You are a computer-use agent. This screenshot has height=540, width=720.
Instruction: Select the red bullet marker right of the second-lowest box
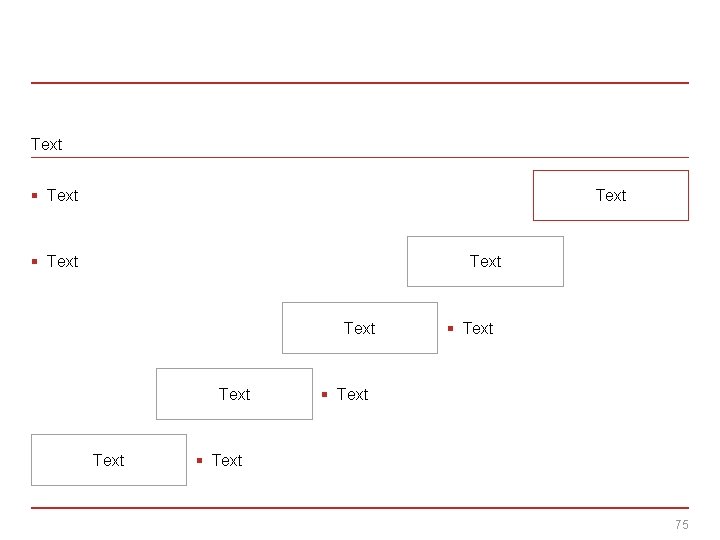click(325, 395)
